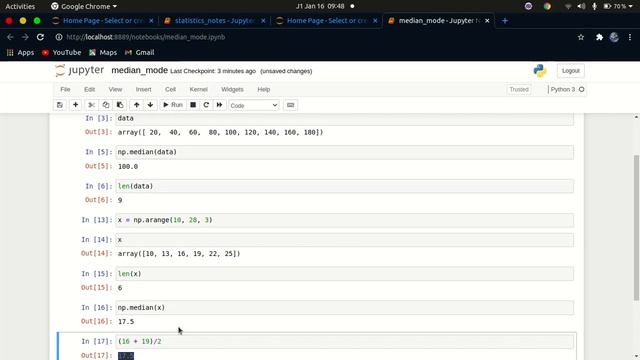Move the selected cell up
The height and width of the screenshot is (360, 640).
point(136,105)
